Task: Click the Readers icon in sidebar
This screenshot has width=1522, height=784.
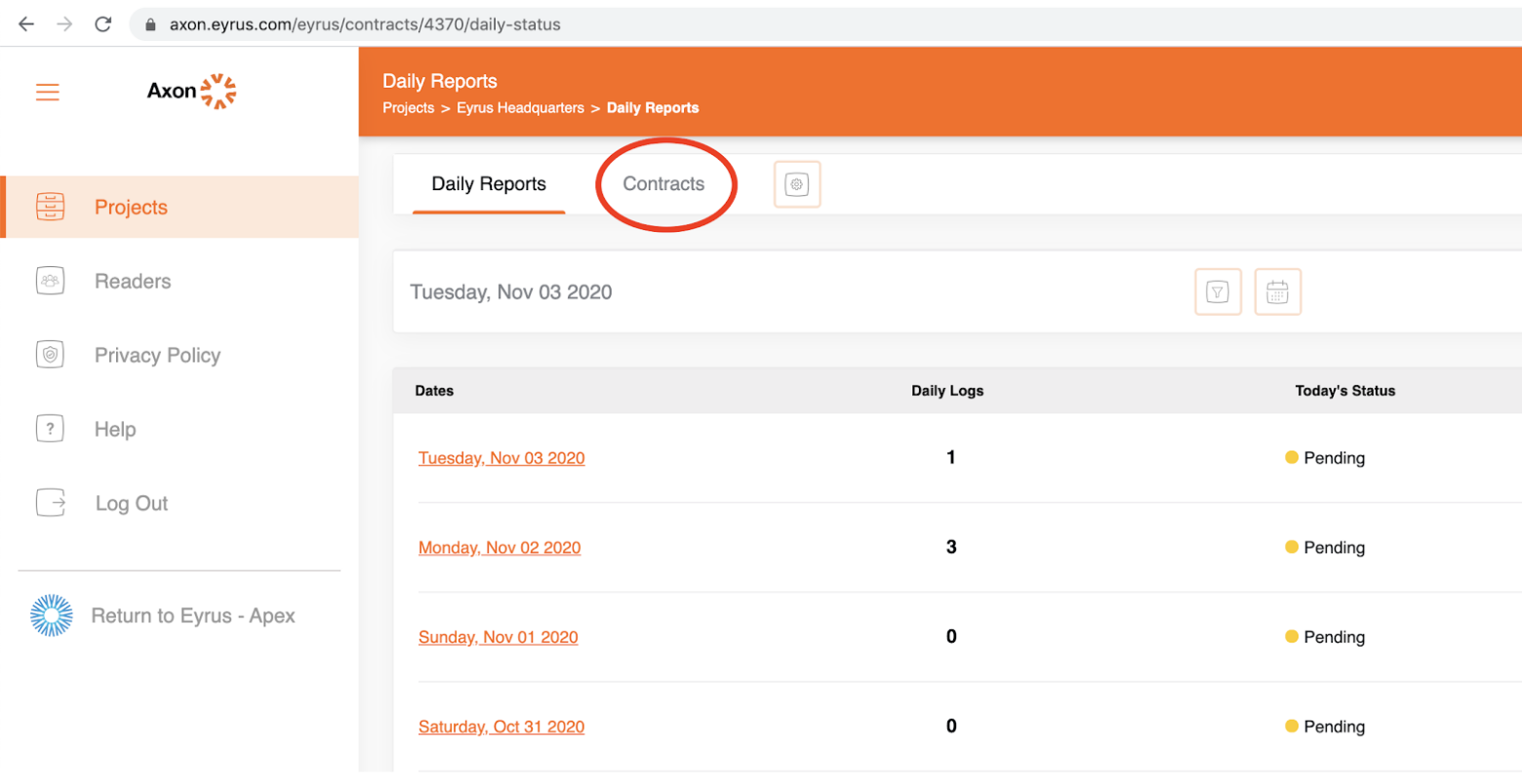Action: click(x=51, y=281)
